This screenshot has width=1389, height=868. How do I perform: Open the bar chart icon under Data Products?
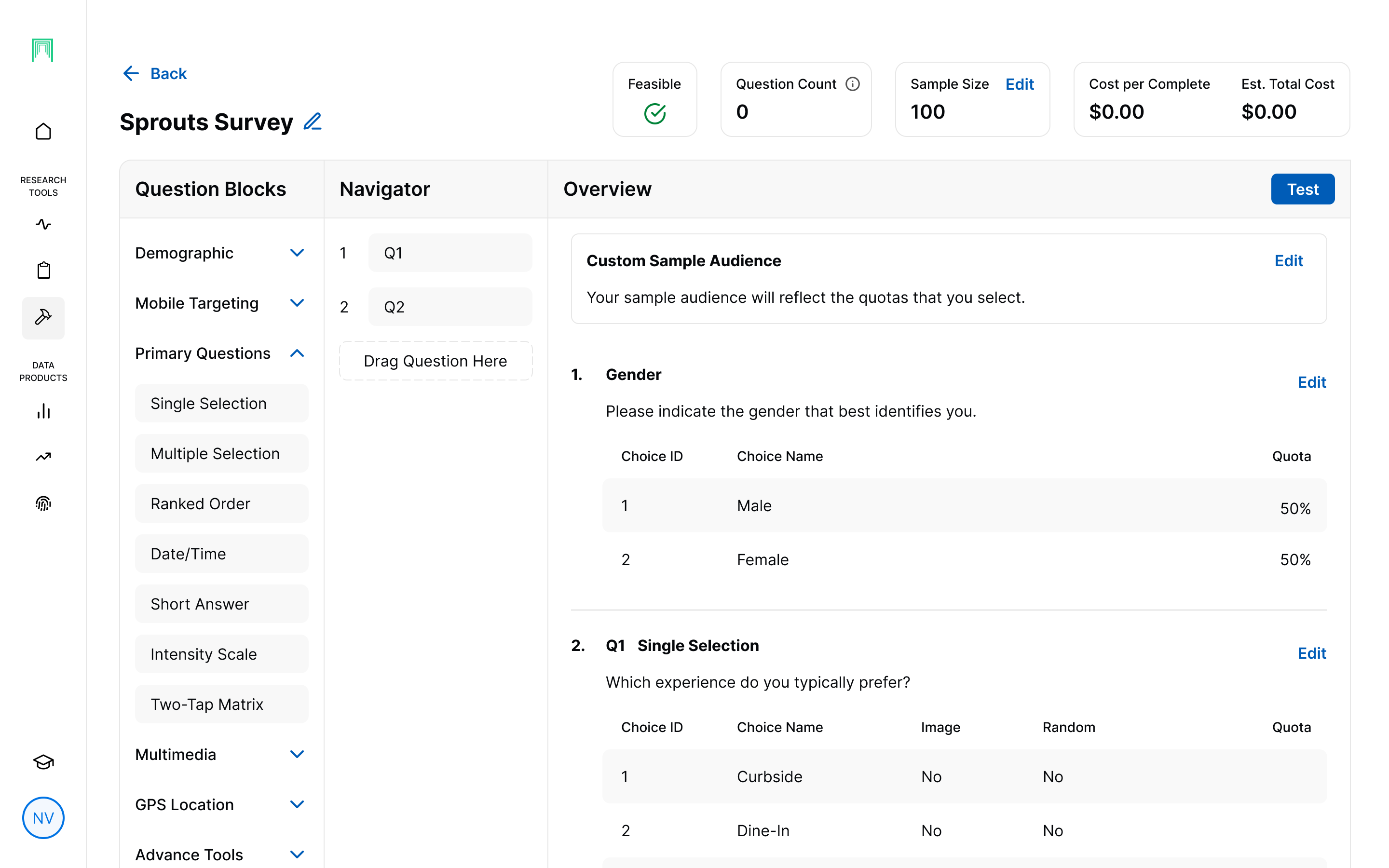(43, 411)
